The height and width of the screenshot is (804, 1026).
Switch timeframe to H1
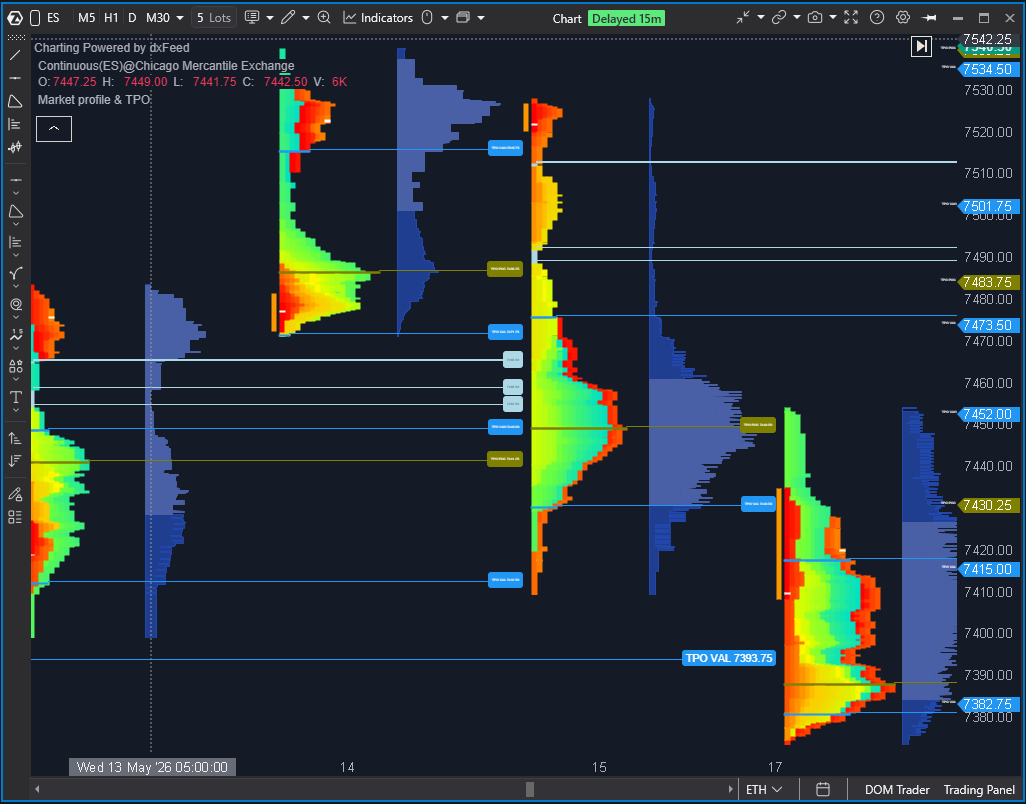[x=111, y=18]
